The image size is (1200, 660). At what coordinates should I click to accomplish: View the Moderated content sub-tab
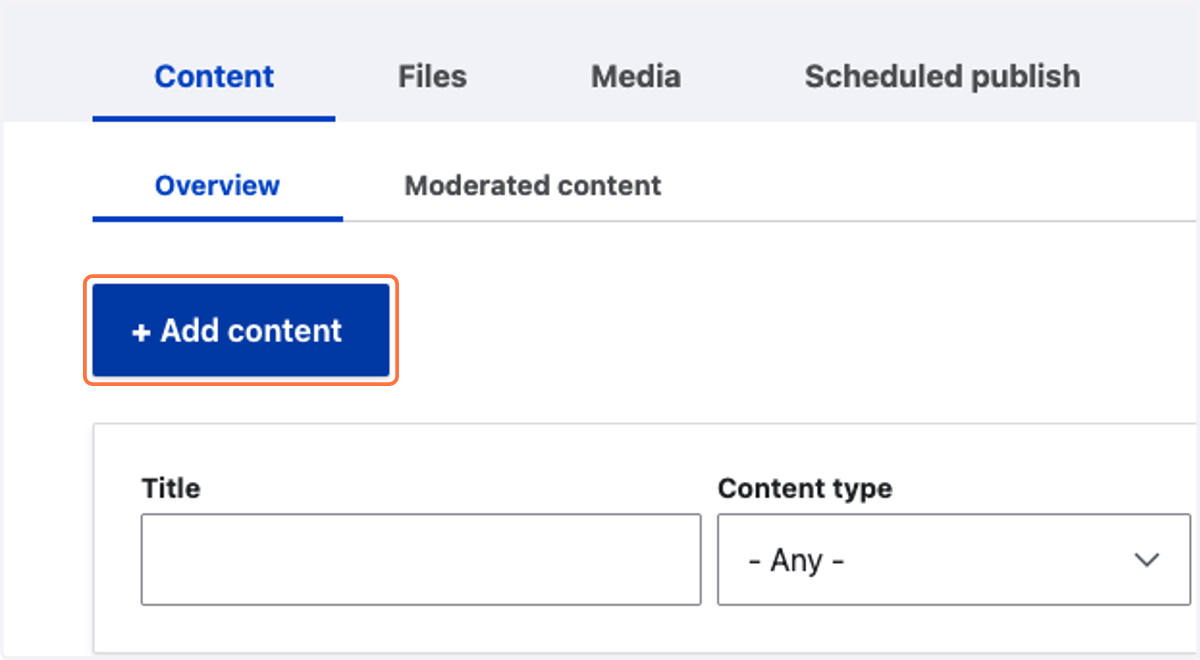[x=532, y=186]
